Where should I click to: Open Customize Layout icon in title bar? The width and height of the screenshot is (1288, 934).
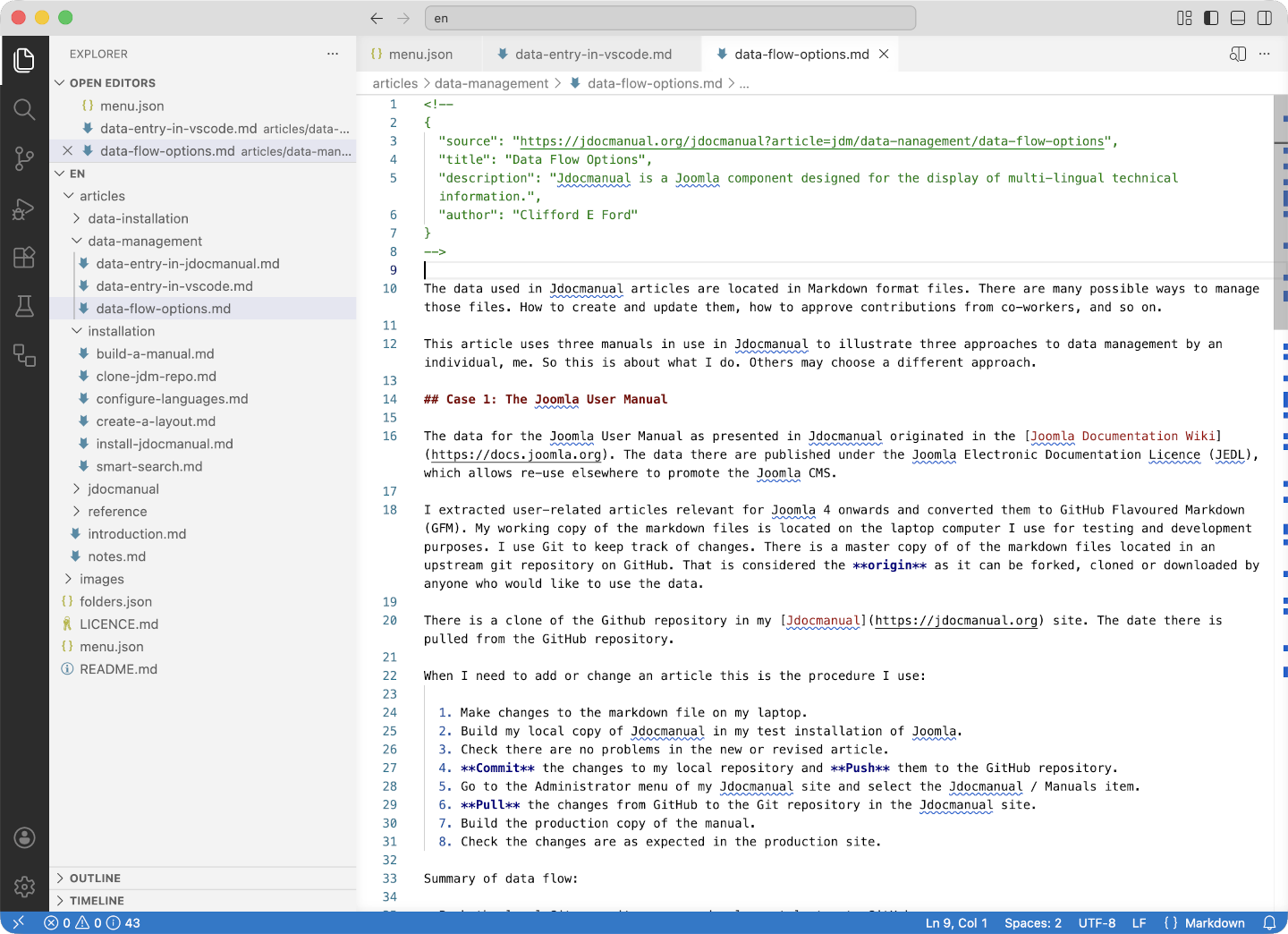pyautogui.click(x=1184, y=18)
